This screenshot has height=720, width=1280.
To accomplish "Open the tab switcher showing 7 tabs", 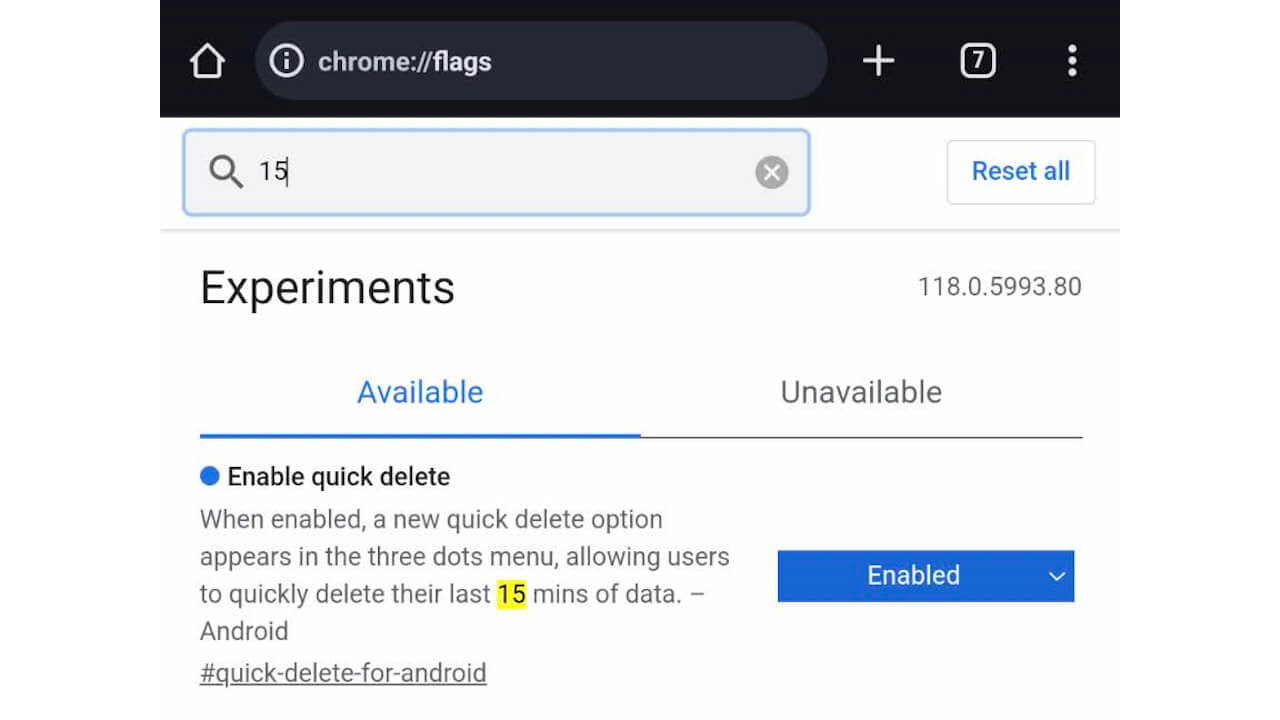I will 977,61.
